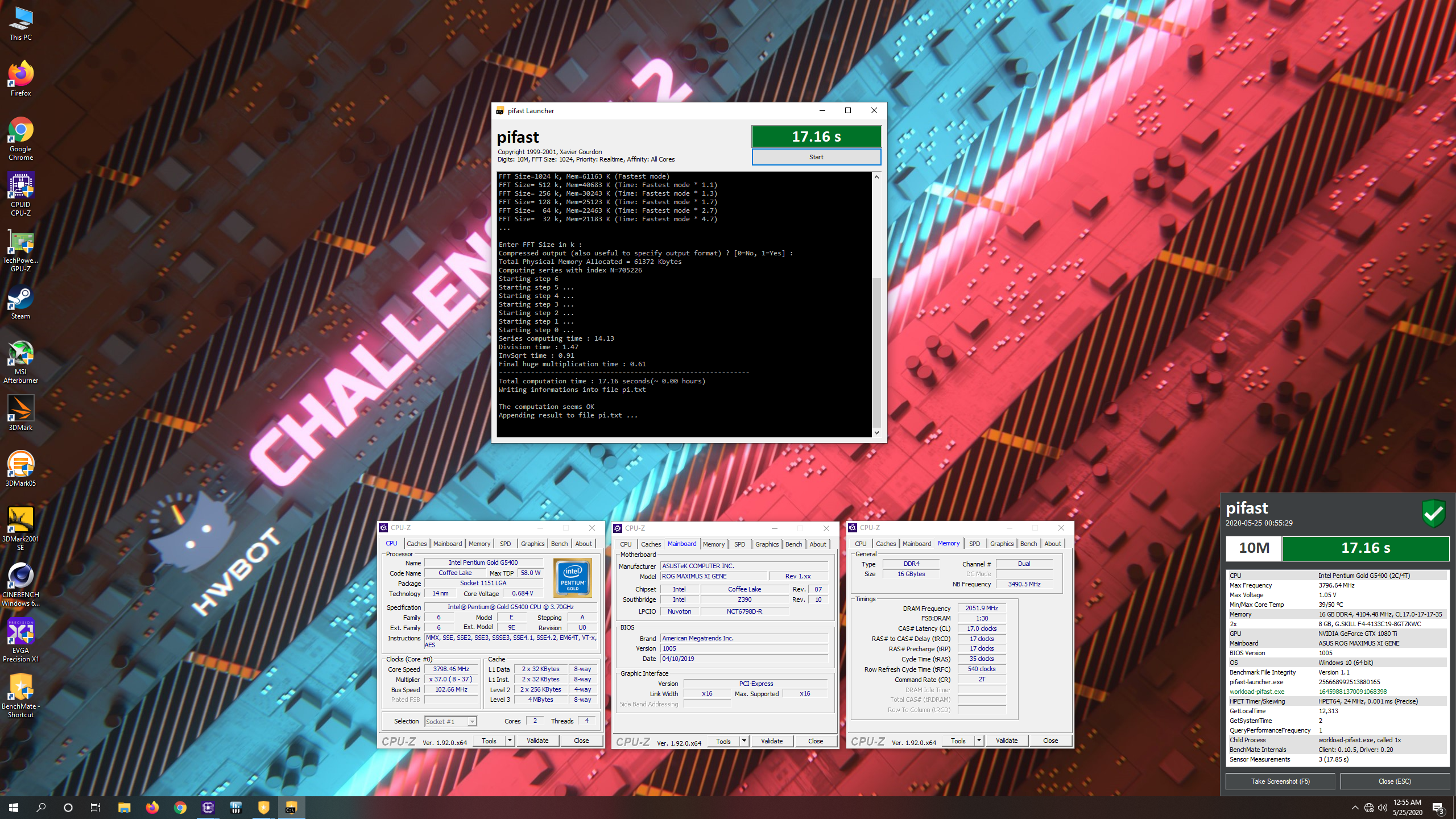The image size is (1456, 819).
Task: Click the Windows Start button
Action: click(14, 808)
